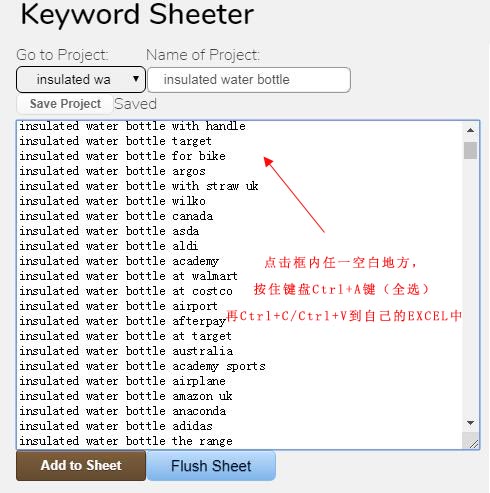Click the line 'insulated water bottle academy sports'
The image size is (490, 493).
click(142, 366)
